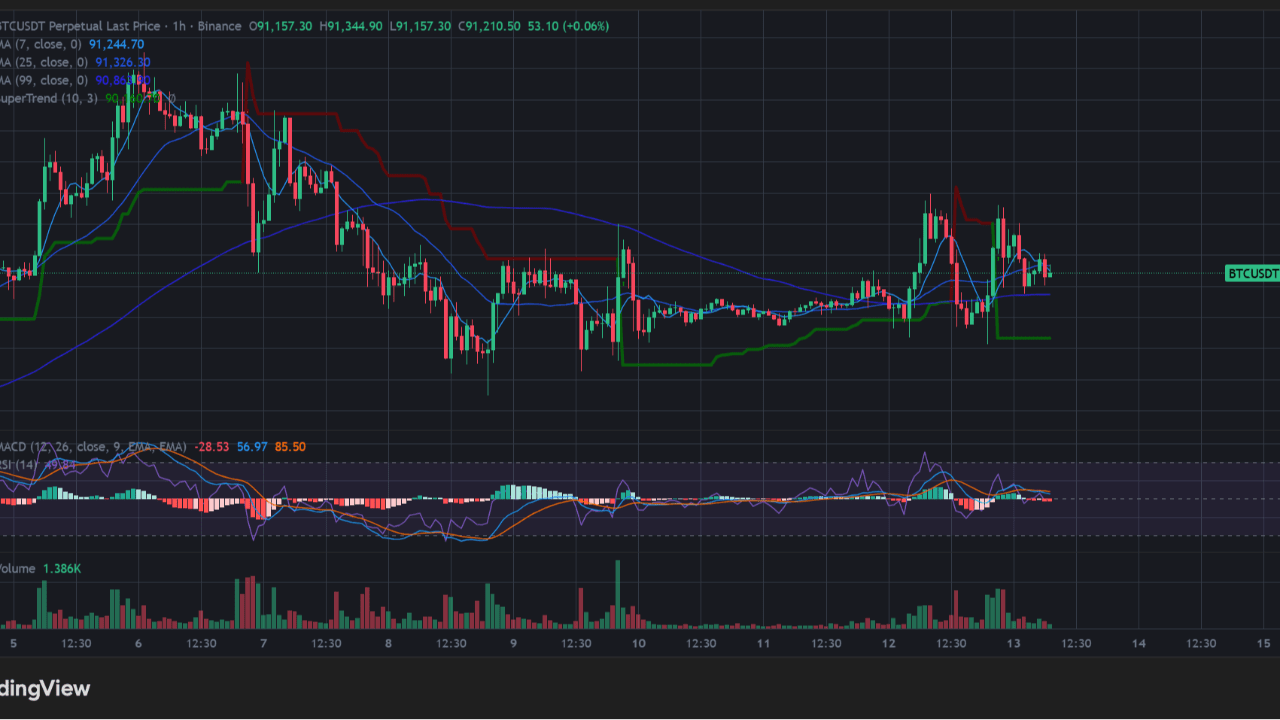
Task: Click the MA 25 value 91,326.30
Action: 123,62
